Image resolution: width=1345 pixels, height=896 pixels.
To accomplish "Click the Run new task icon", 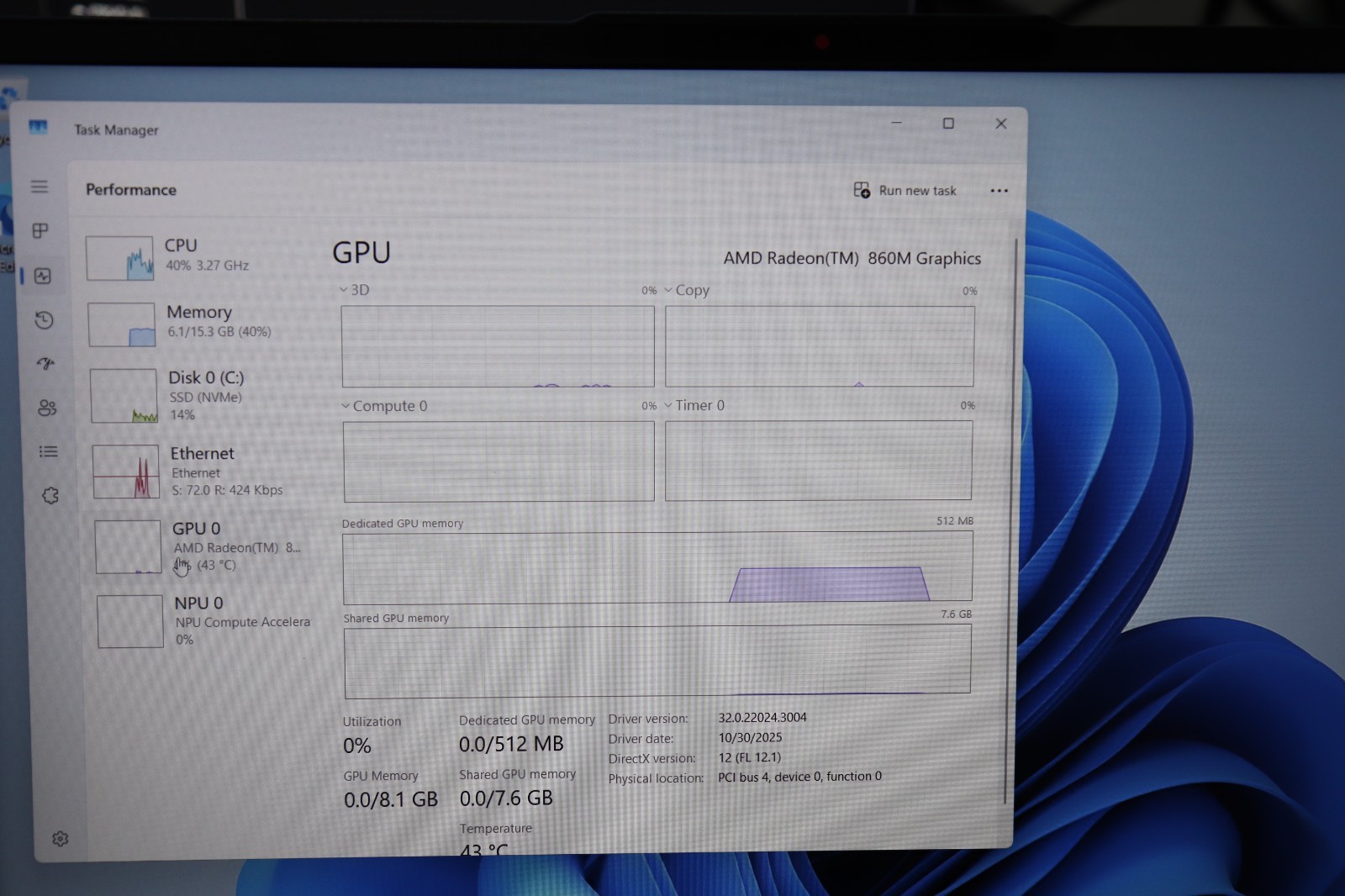I will (862, 190).
